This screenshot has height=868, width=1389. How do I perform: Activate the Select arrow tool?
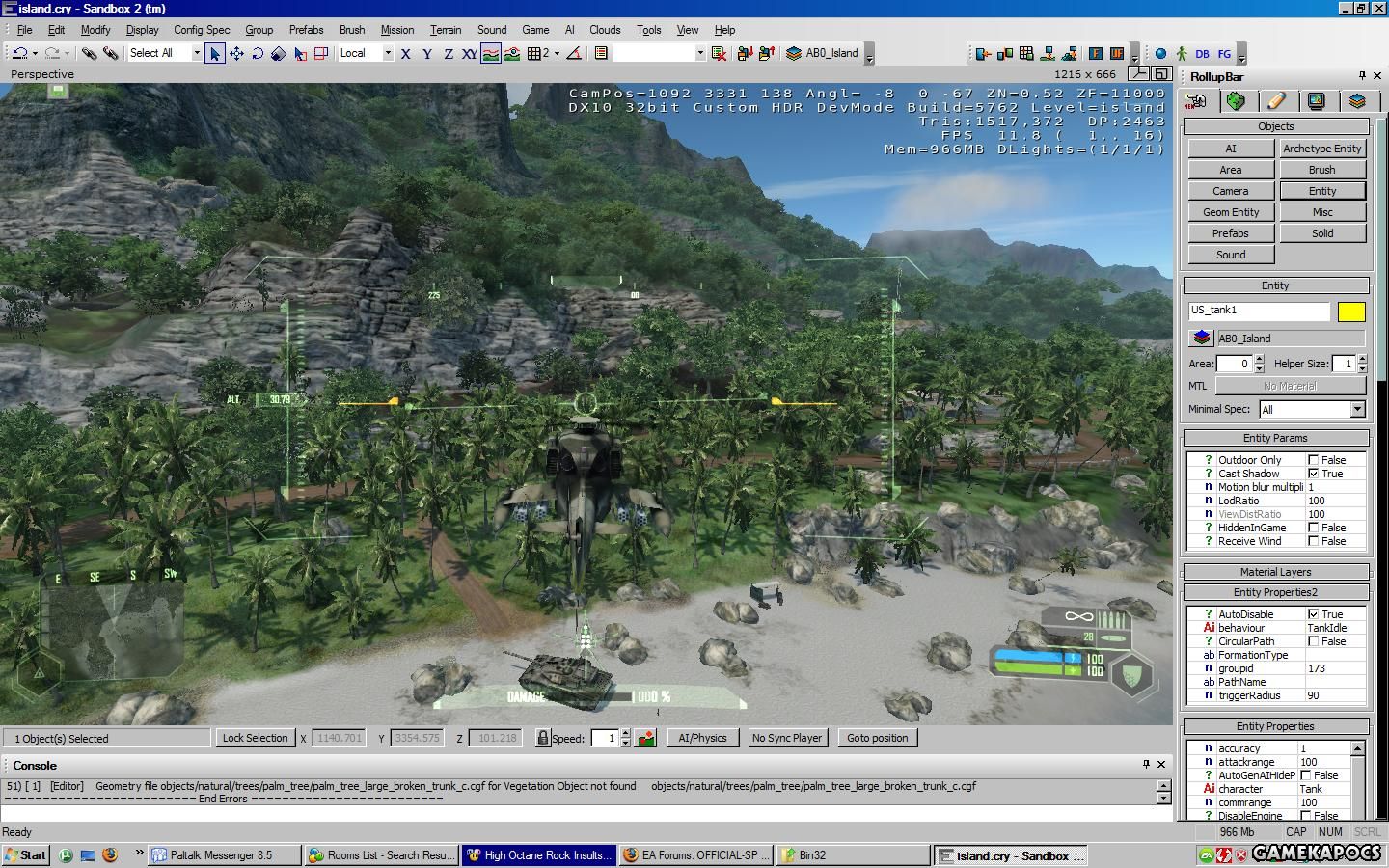coord(214,53)
